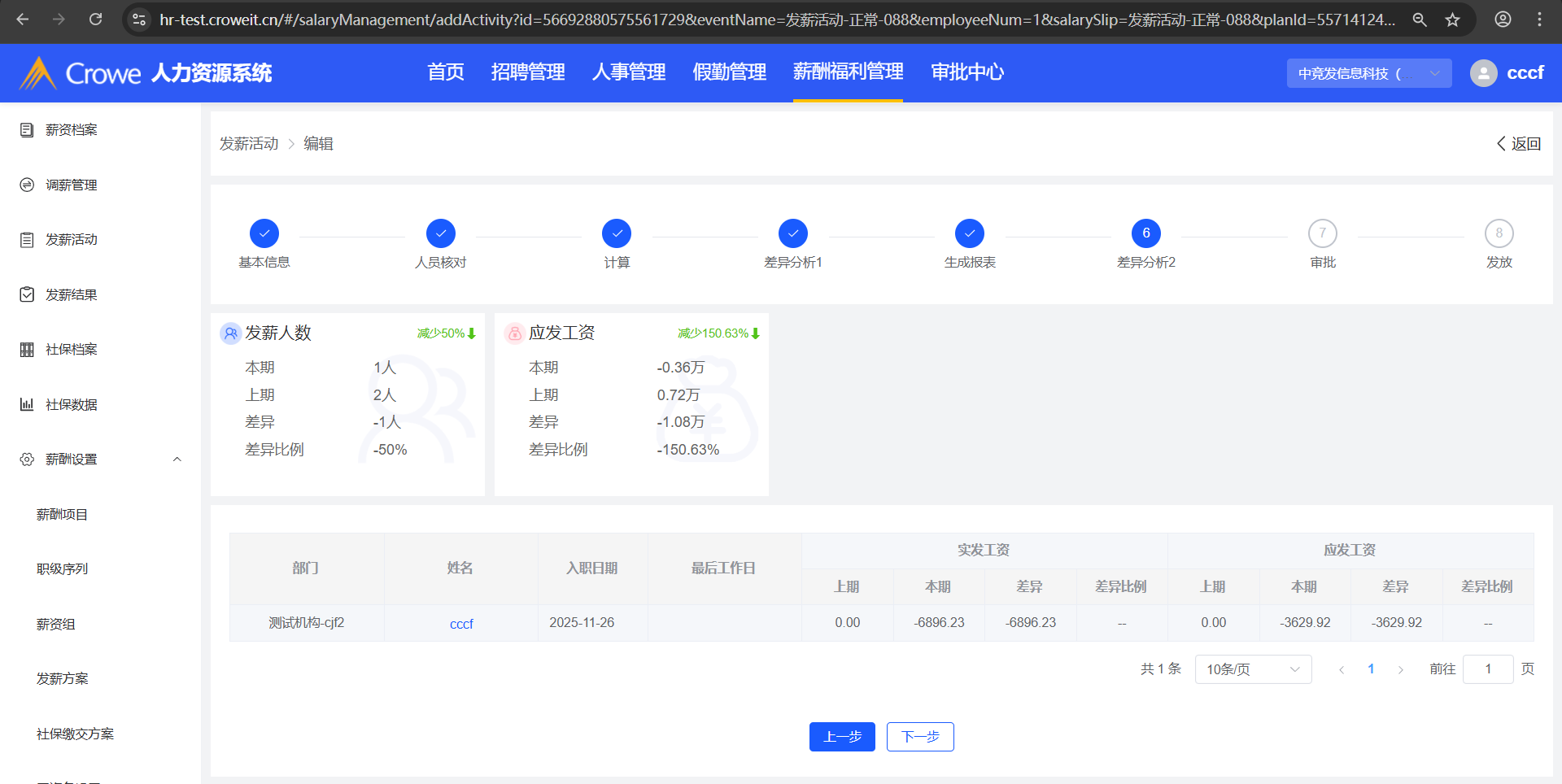Viewport: 1562px width, 784px height.
Task: Open the 10条/页 page size dropdown
Action: tap(1253, 669)
